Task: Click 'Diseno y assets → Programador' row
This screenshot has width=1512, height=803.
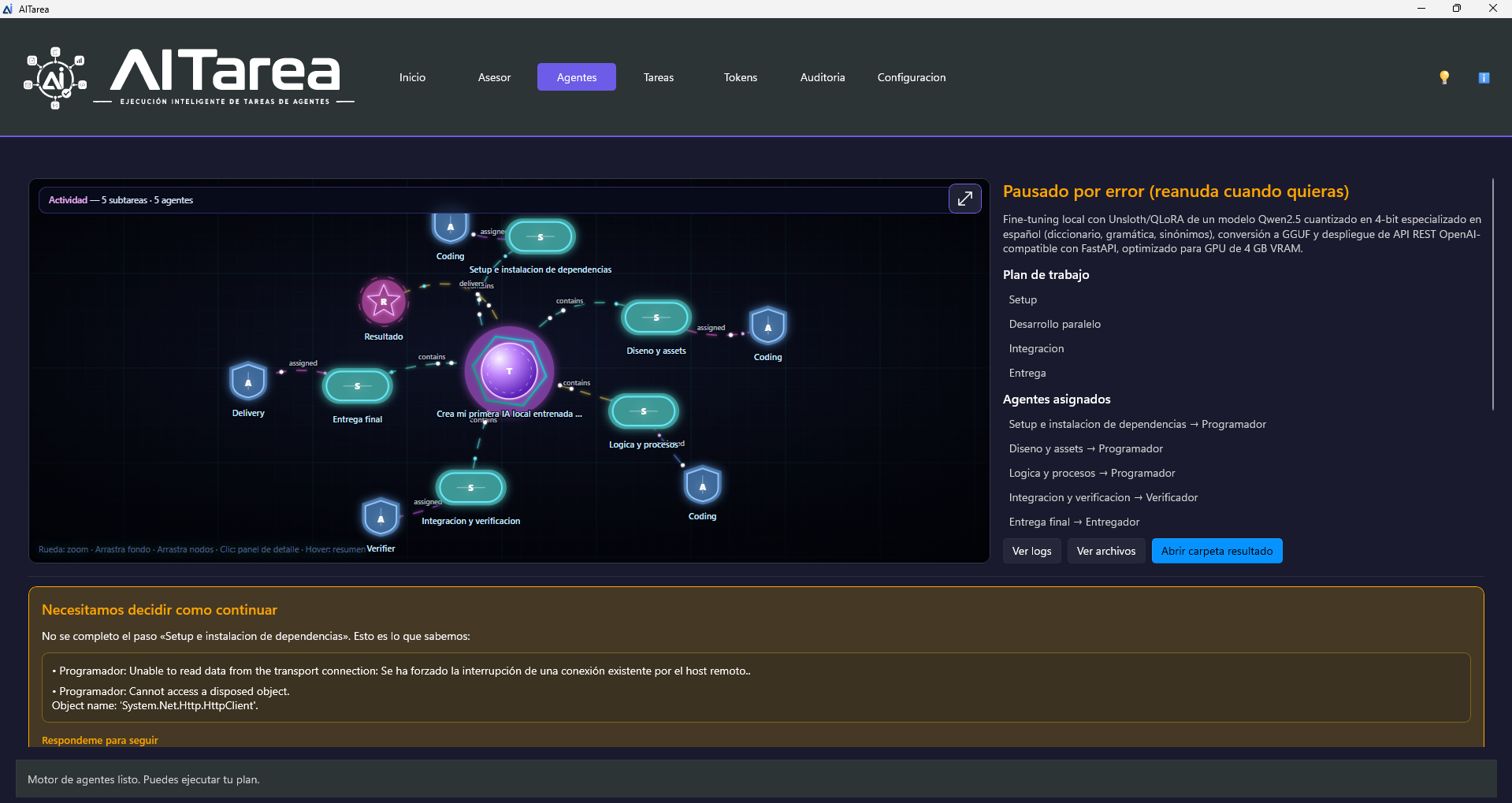Action: [1086, 448]
